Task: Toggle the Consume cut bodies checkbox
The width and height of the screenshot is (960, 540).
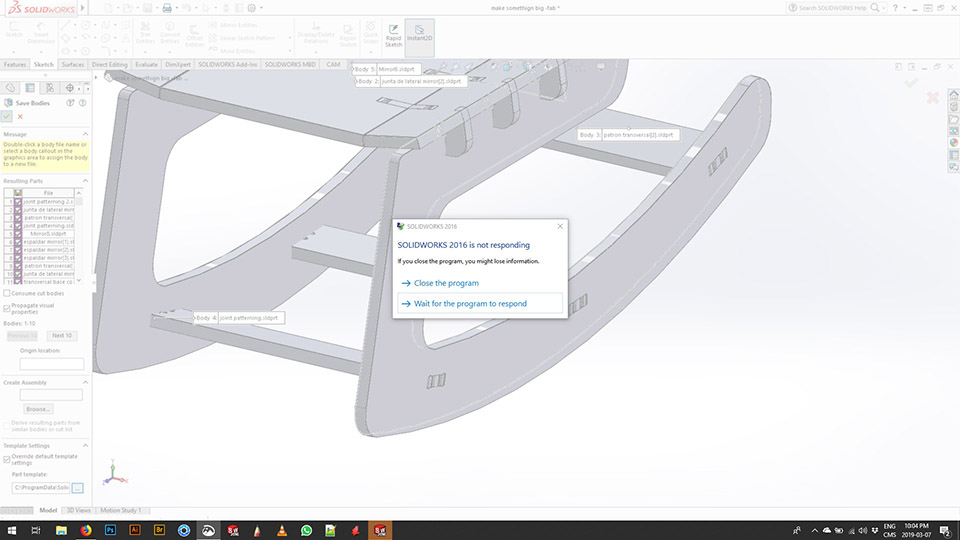Action: pos(7,293)
